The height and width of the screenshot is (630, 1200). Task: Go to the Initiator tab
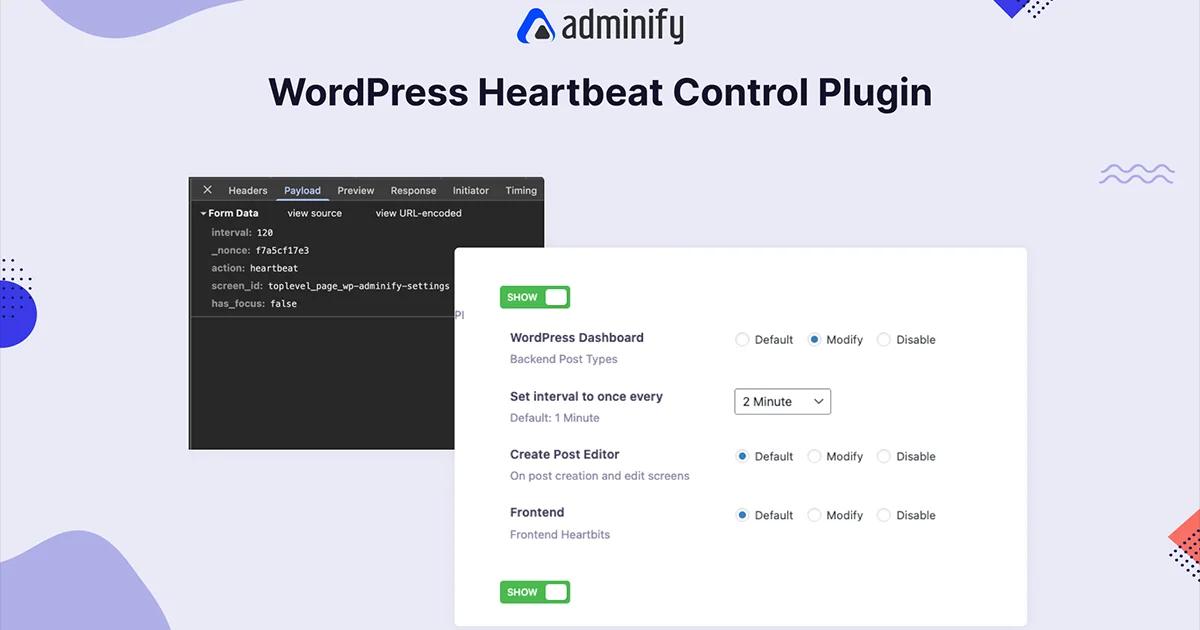[470, 191]
